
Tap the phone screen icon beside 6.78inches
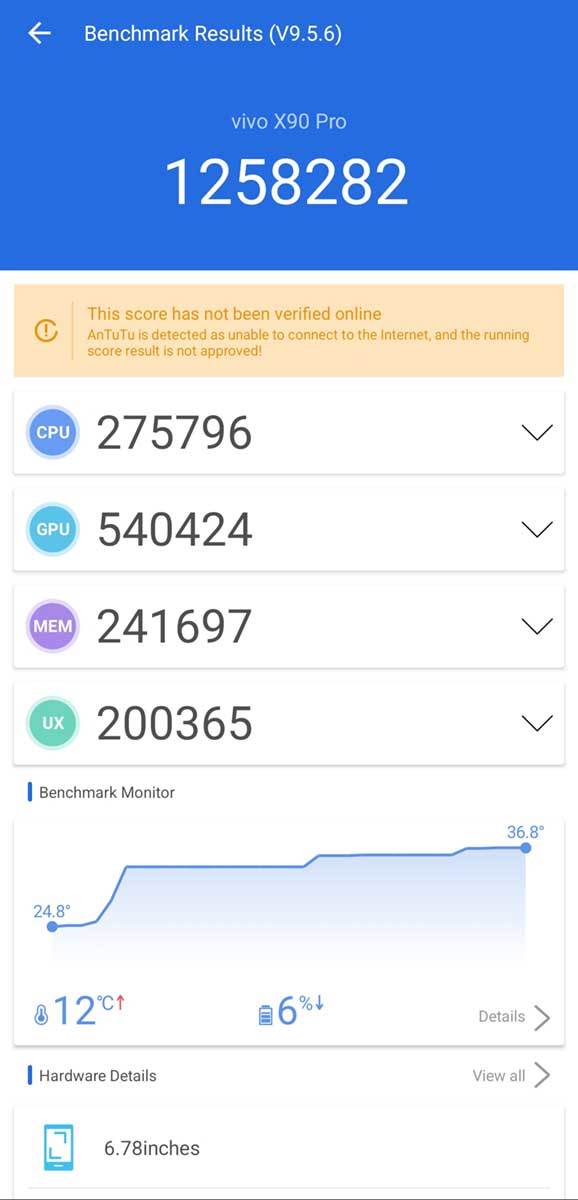point(58,1147)
